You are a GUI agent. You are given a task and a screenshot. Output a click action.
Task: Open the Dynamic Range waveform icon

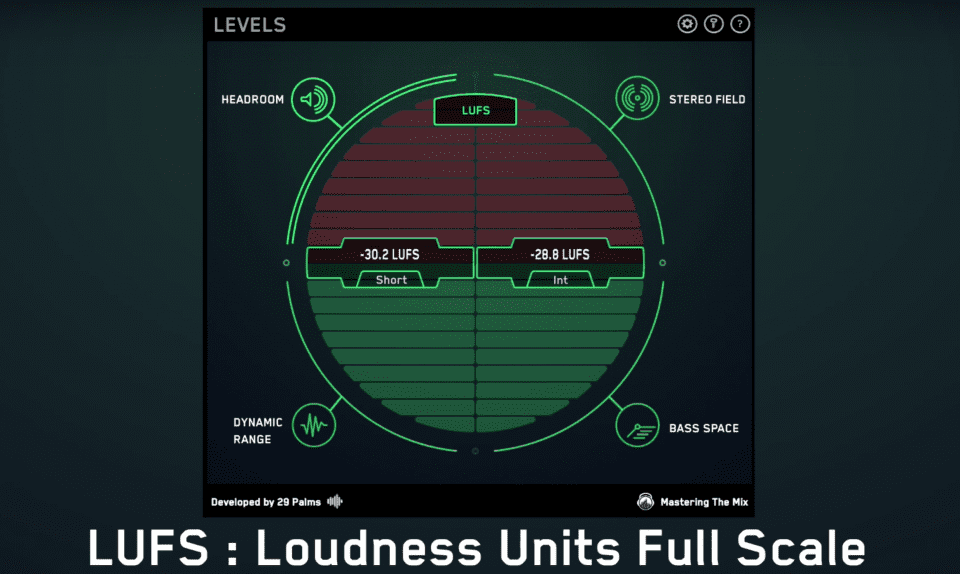click(x=313, y=425)
